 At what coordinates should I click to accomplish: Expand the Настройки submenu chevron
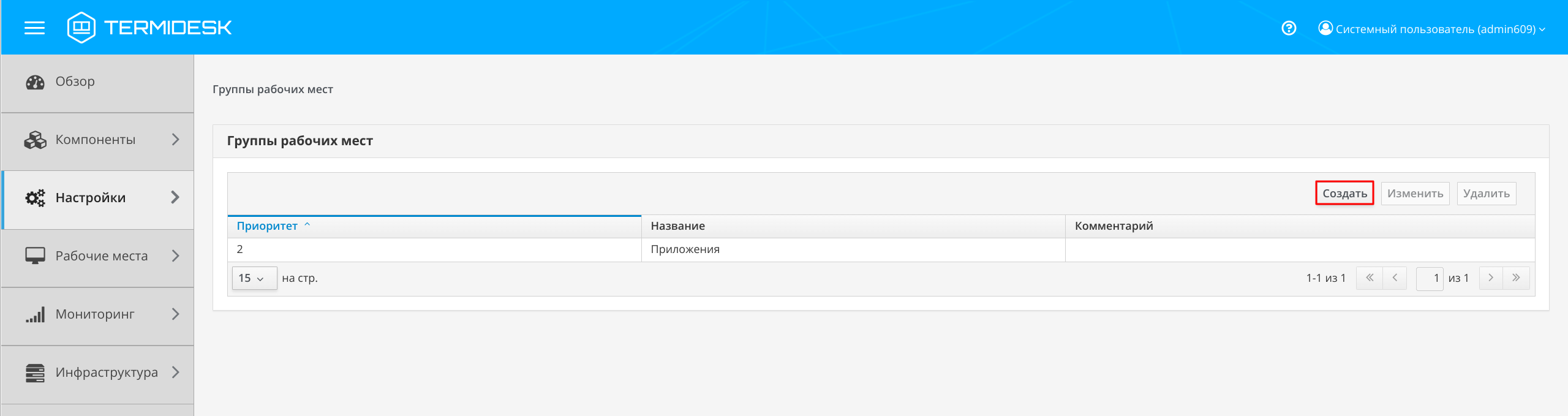click(x=176, y=197)
